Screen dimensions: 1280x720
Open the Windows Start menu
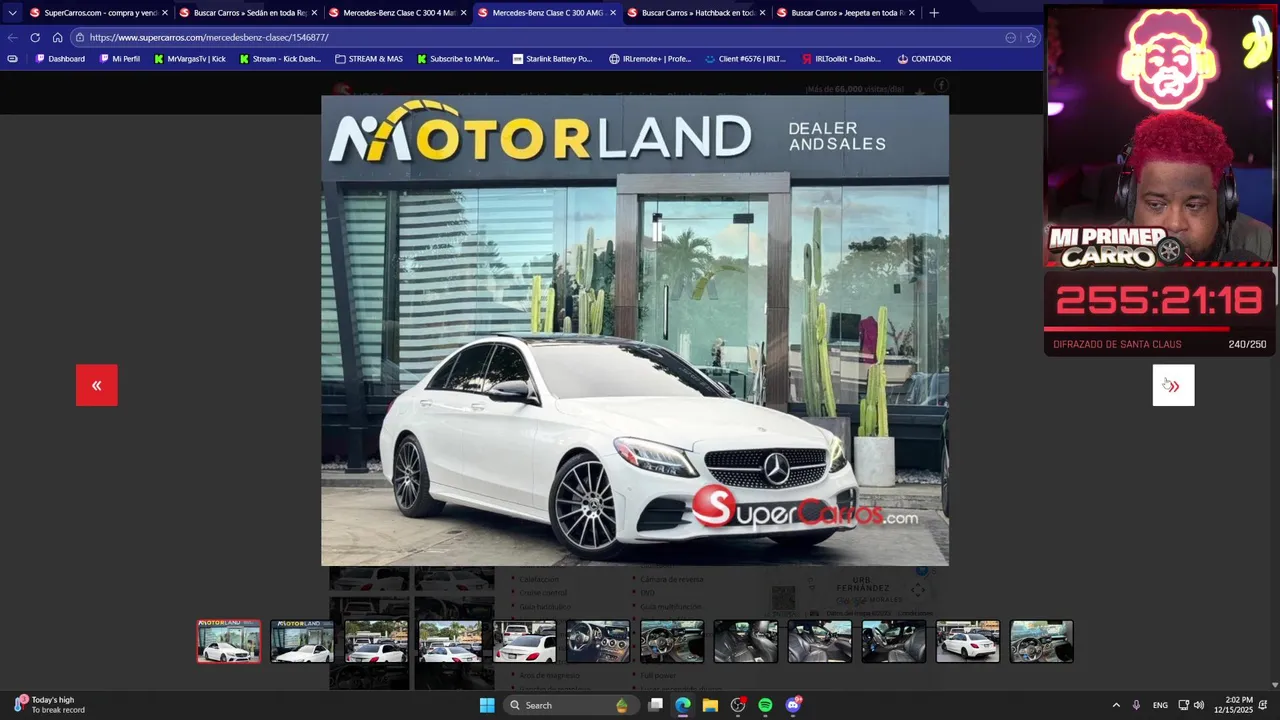pyautogui.click(x=487, y=705)
